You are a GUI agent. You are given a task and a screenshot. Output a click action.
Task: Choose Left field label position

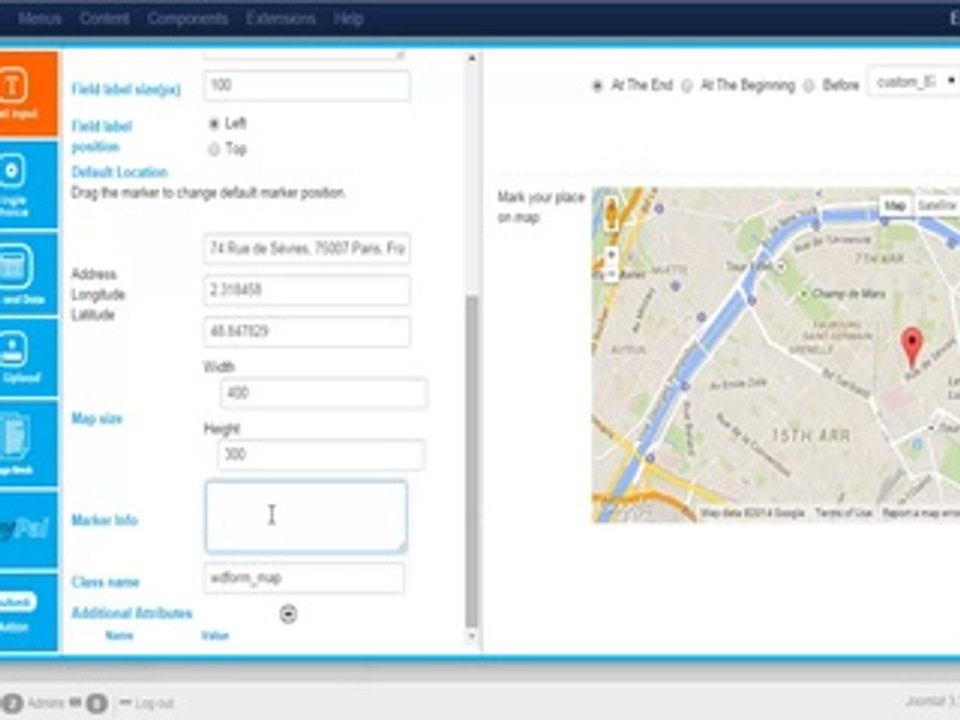pyautogui.click(x=214, y=124)
